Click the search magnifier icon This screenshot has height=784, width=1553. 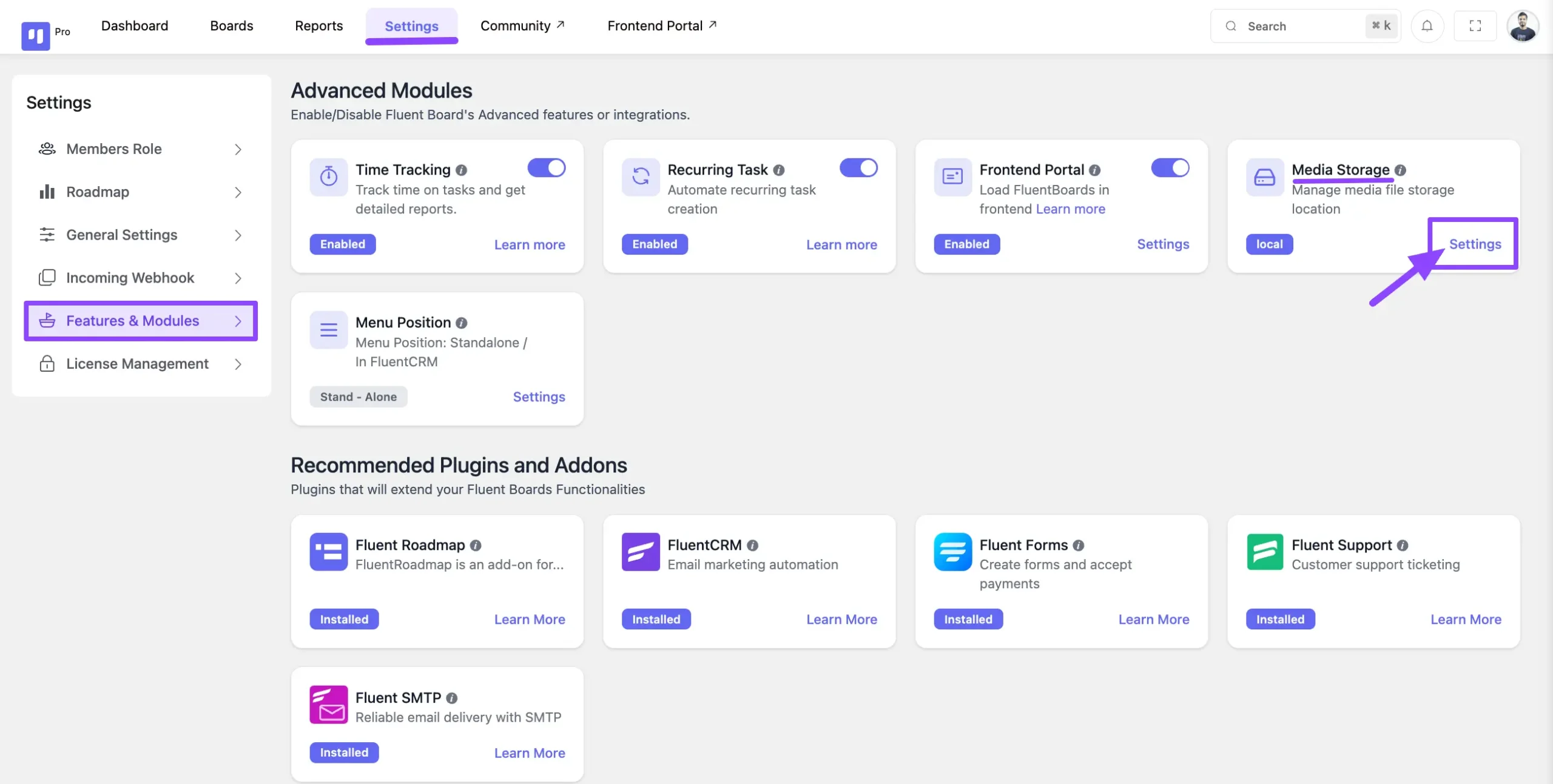[1230, 26]
